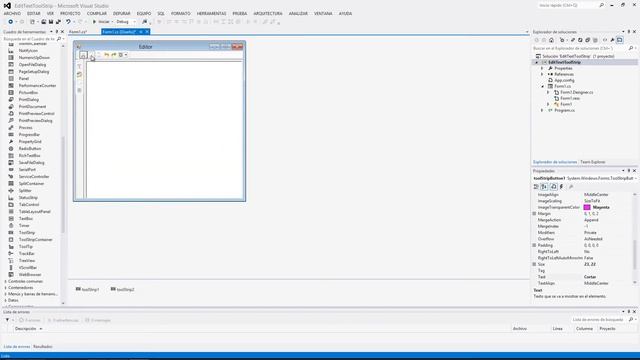Open the PROYECTO menu
This screenshot has width=640, height=360.
click(70, 13)
